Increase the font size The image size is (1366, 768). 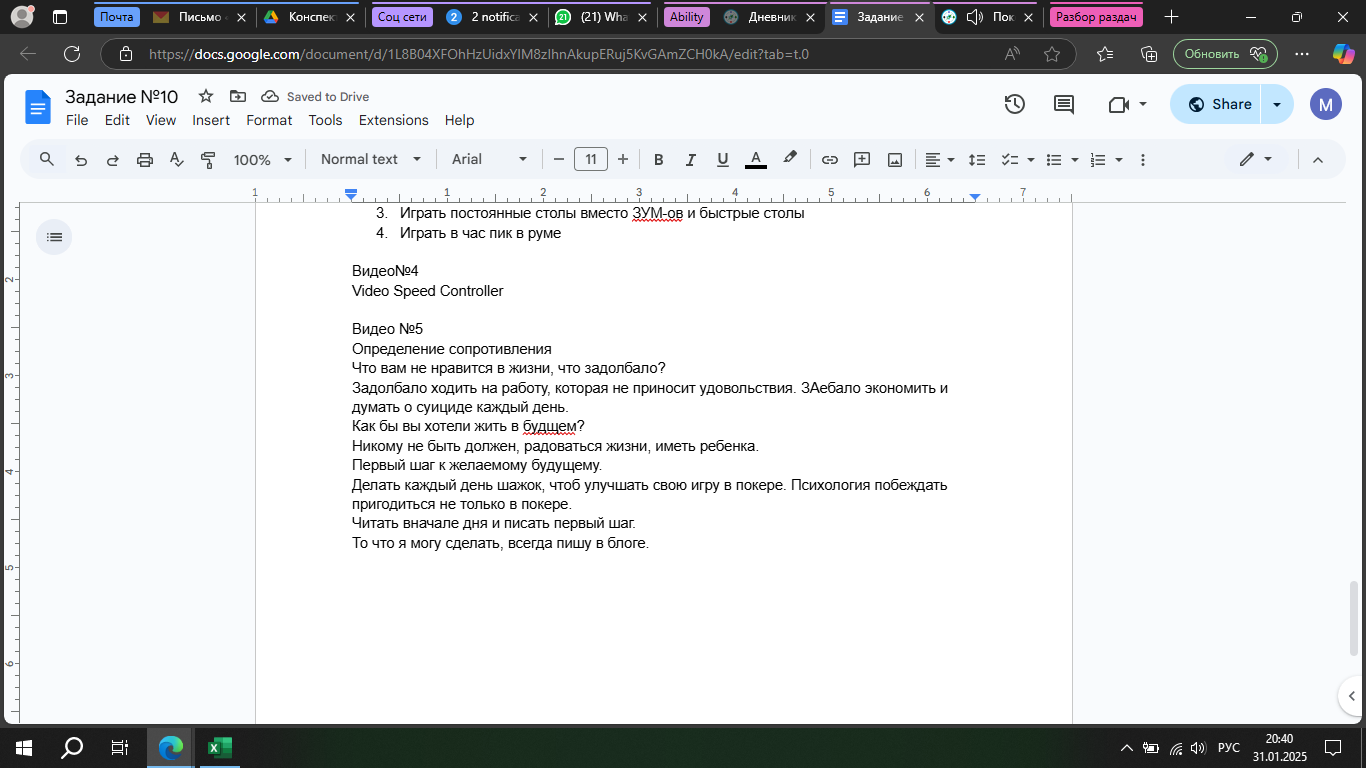click(623, 159)
